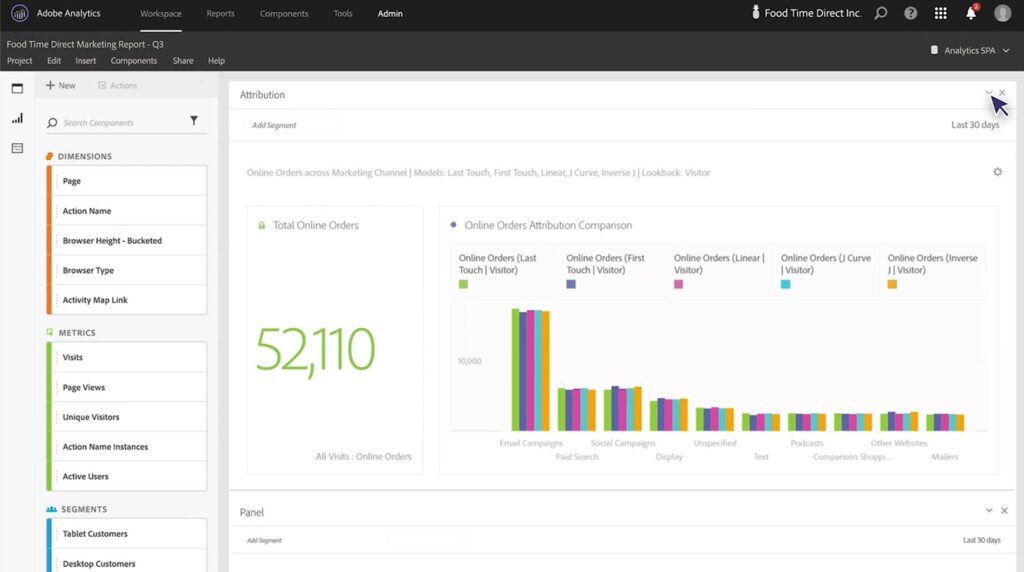Select the Visits metric

pos(127,357)
